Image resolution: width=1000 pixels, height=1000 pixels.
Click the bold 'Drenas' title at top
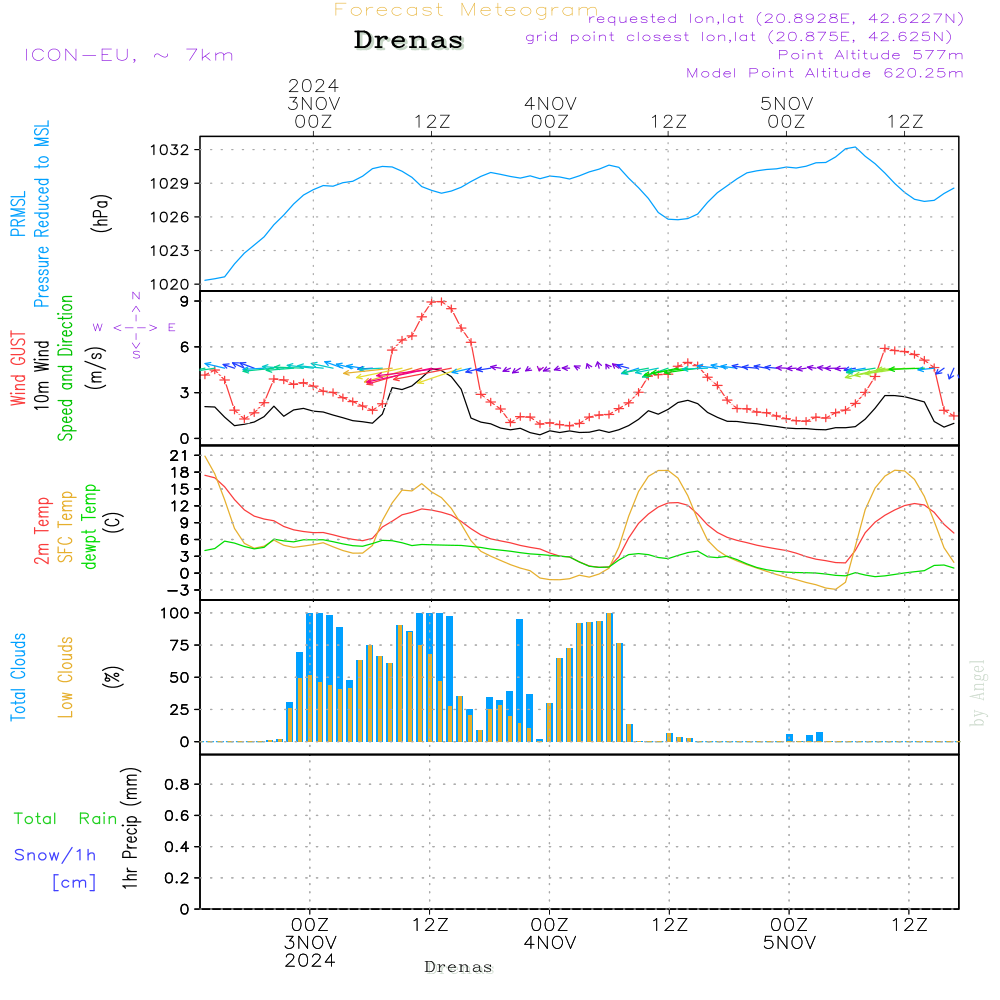pos(408,40)
